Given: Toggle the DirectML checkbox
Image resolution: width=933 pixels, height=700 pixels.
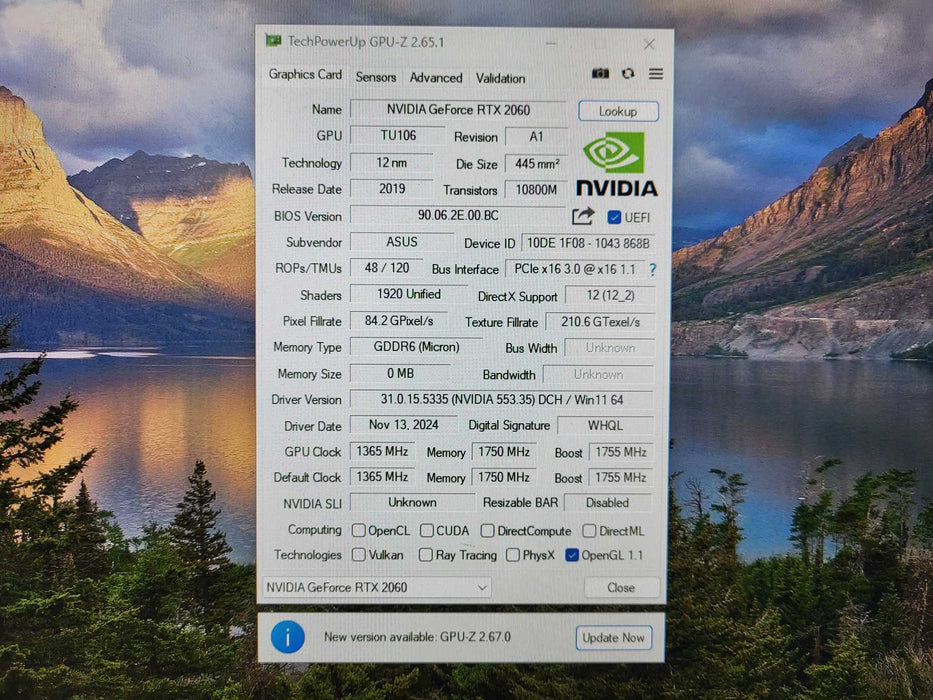Looking at the screenshot, I should pos(589,530).
